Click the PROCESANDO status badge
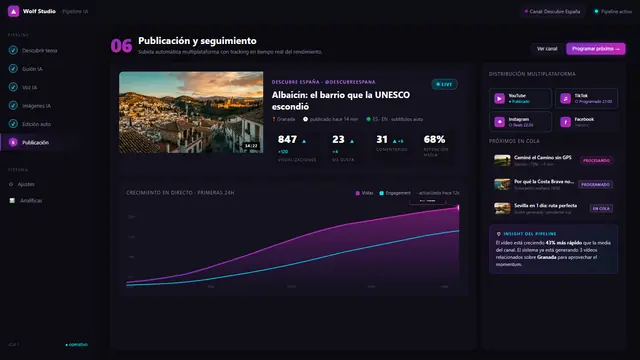 click(596, 160)
